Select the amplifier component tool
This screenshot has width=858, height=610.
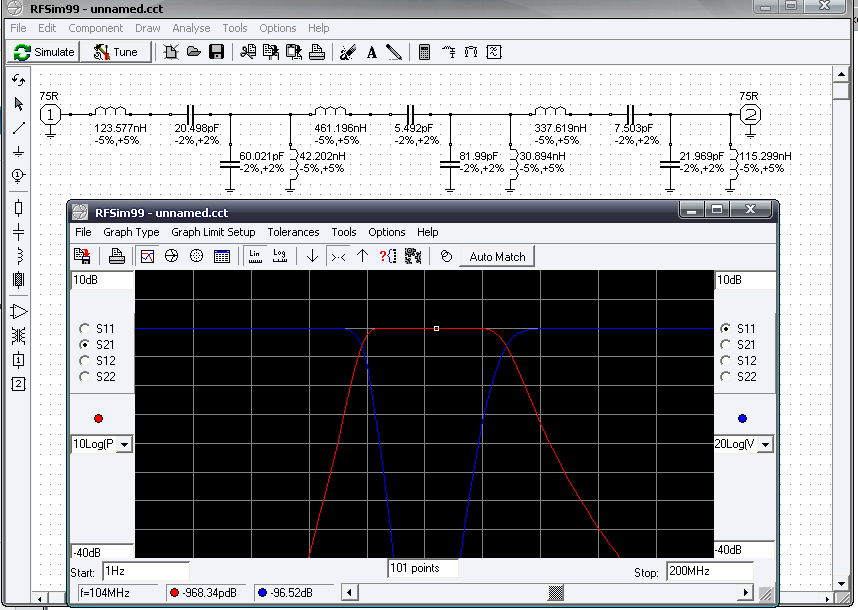point(18,312)
